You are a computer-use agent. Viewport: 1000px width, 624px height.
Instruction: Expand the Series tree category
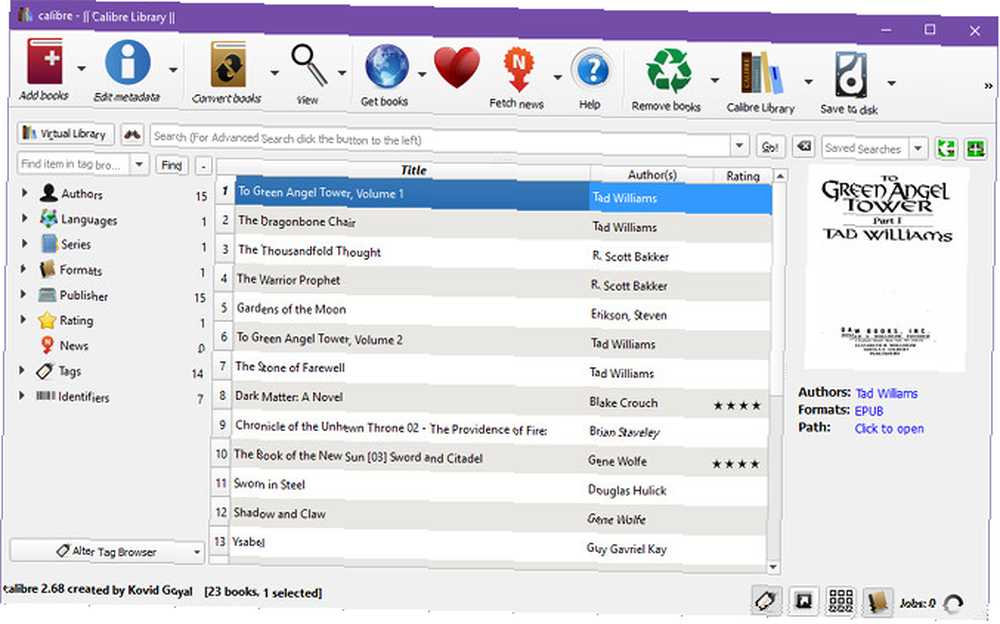pyautogui.click(x=24, y=243)
